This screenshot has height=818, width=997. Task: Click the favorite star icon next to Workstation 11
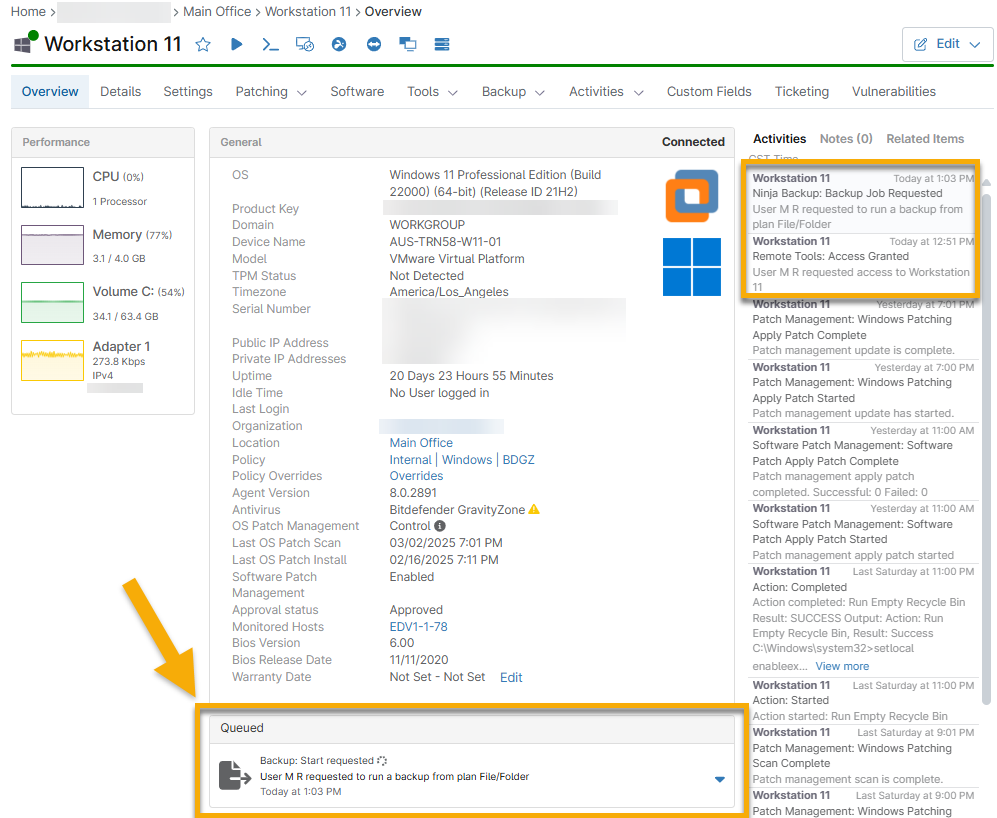tap(203, 44)
